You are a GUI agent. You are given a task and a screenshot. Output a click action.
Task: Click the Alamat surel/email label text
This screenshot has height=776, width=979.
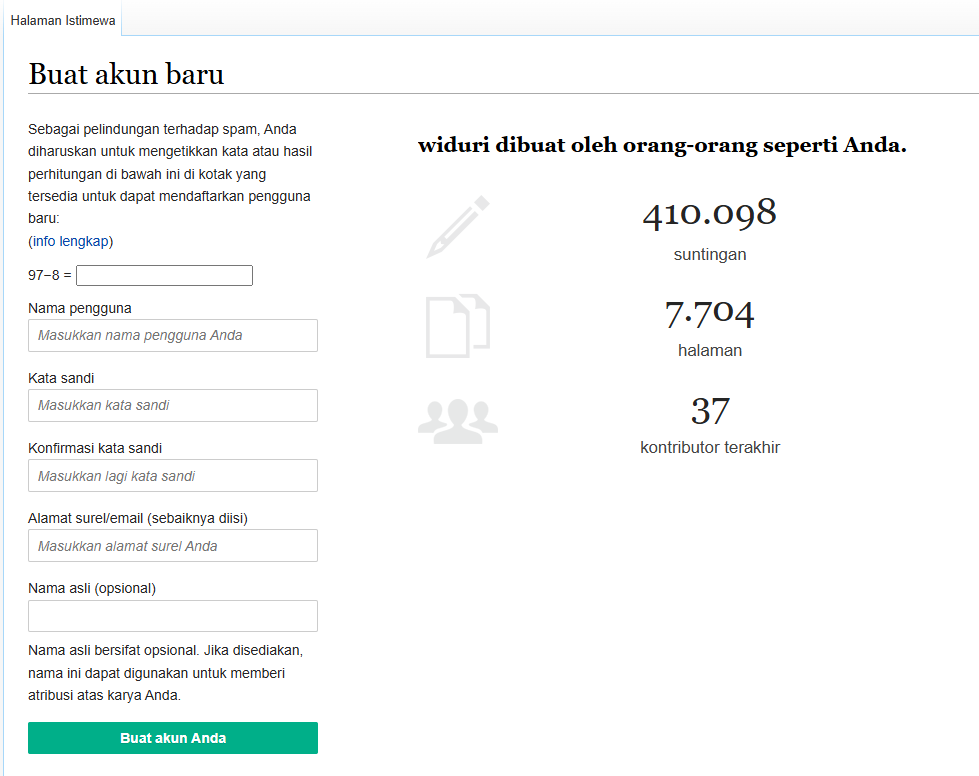tap(138, 518)
